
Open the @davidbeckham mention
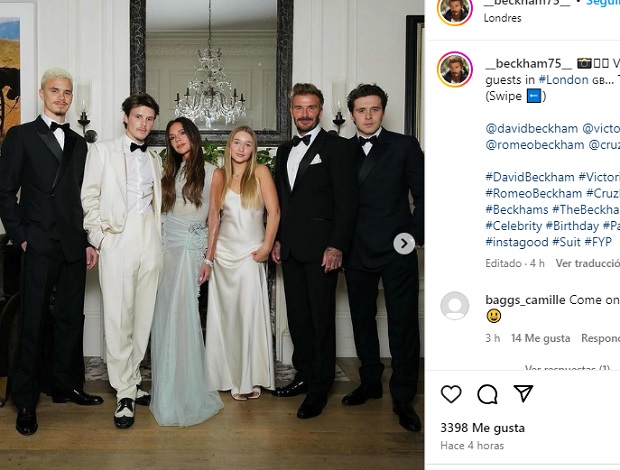pos(531,128)
